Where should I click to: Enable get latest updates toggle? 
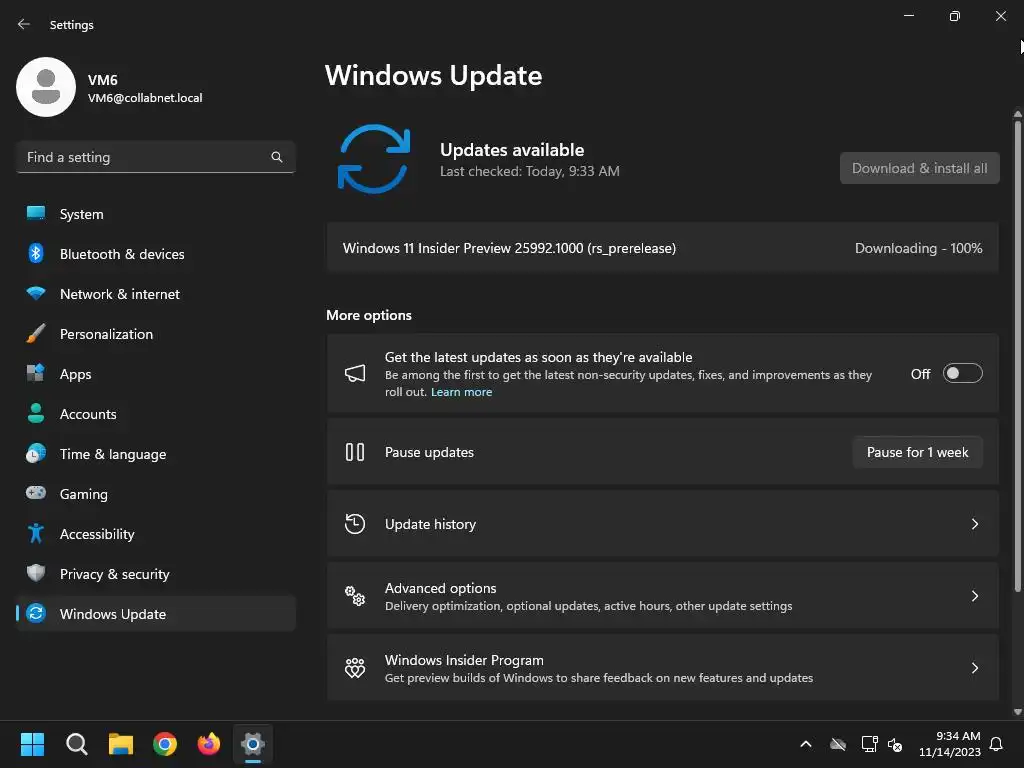click(x=963, y=374)
